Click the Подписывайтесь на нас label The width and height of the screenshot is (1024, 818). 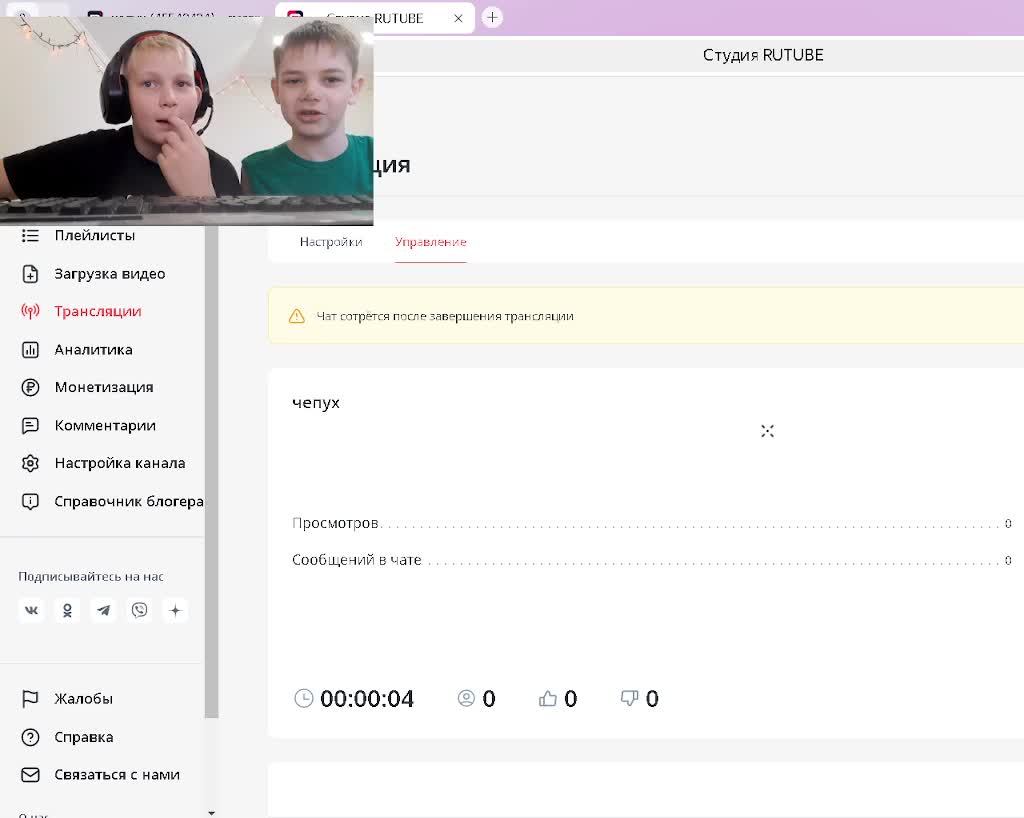tap(91, 576)
